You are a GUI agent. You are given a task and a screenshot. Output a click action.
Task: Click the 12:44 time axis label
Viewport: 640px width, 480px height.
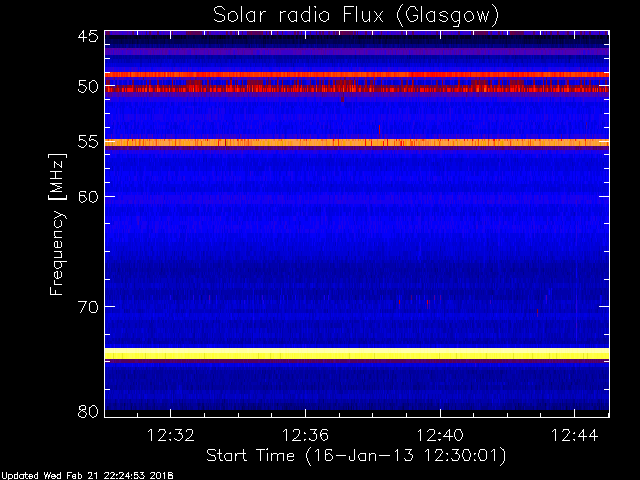574,435
